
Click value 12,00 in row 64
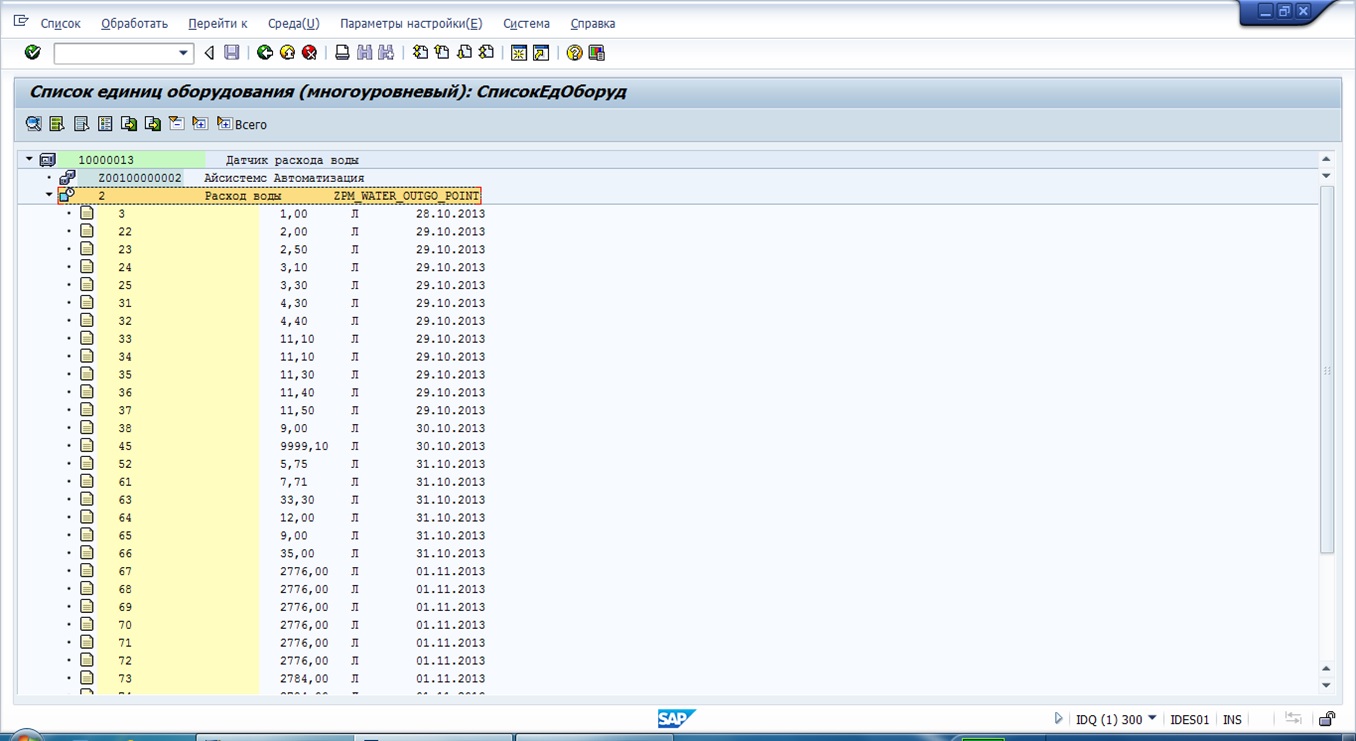click(x=297, y=518)
